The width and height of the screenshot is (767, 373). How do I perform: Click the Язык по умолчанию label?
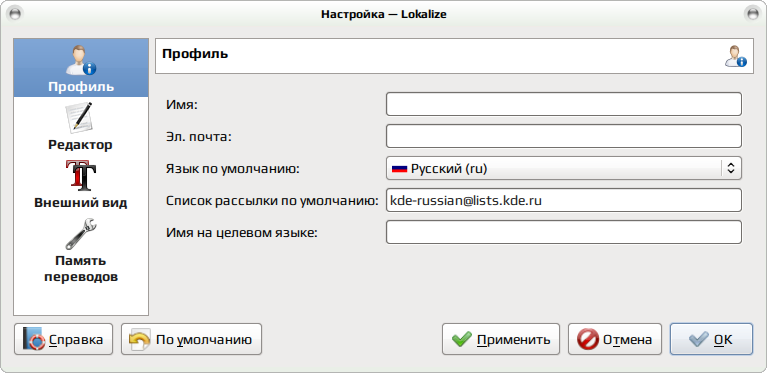(x=233, y=169)
